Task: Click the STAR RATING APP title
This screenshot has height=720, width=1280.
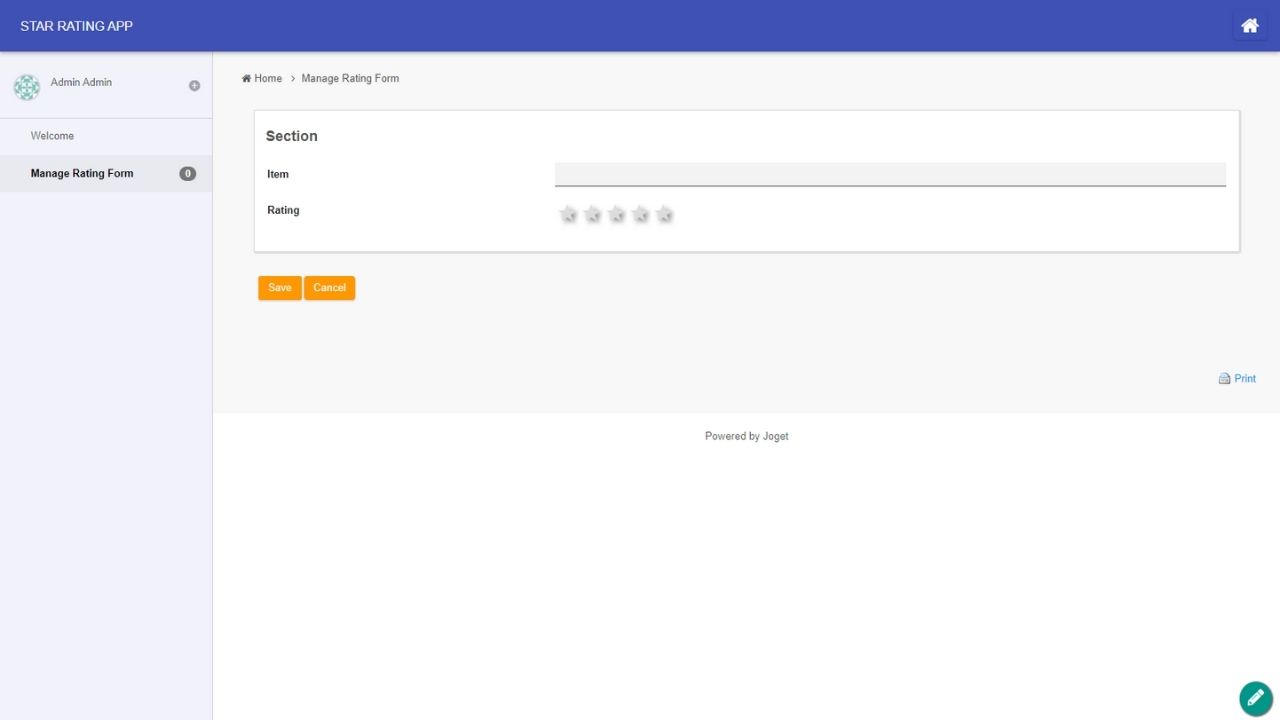Action: 76,26
